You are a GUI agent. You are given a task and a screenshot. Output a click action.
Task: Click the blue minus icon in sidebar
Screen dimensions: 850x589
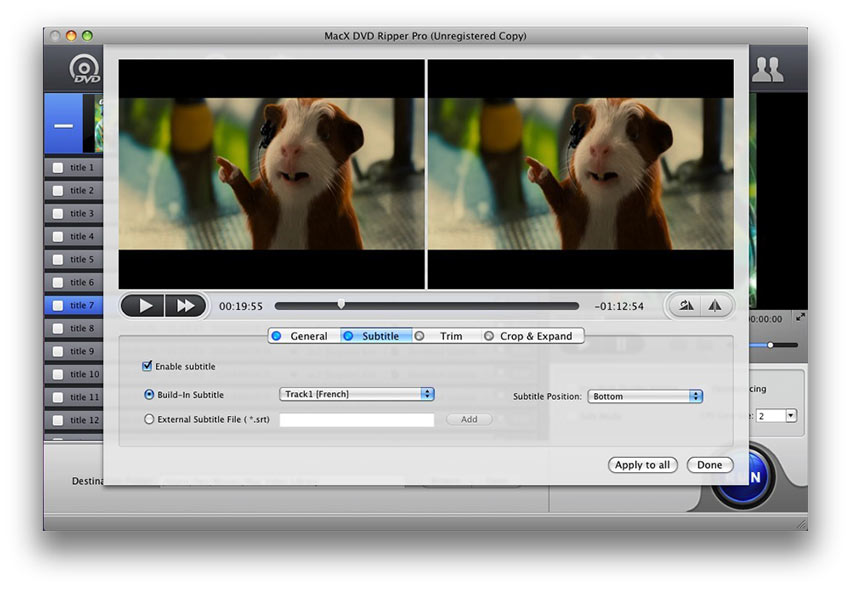pos(63,125)
